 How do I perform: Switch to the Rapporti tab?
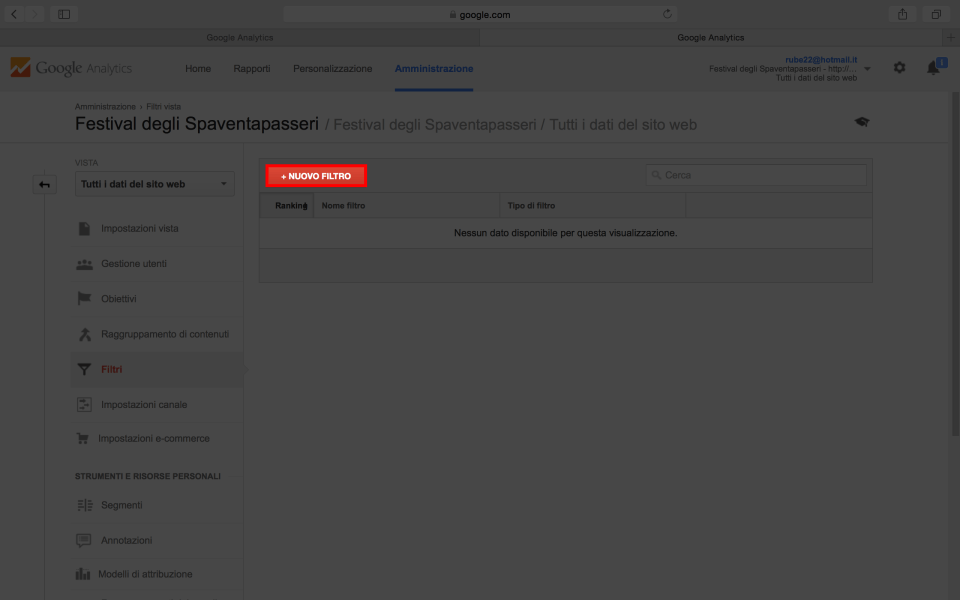[251, 69]
